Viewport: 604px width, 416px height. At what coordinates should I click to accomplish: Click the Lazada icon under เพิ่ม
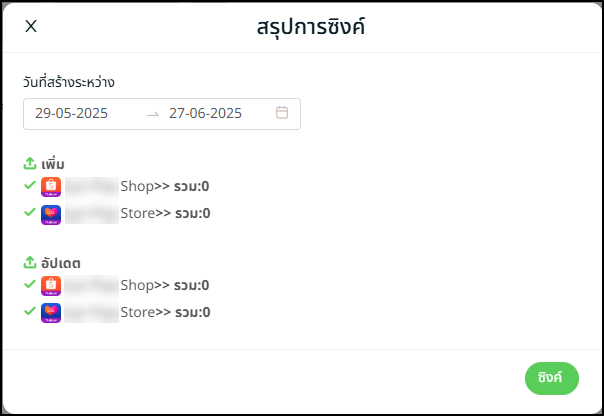coord(51,213)
